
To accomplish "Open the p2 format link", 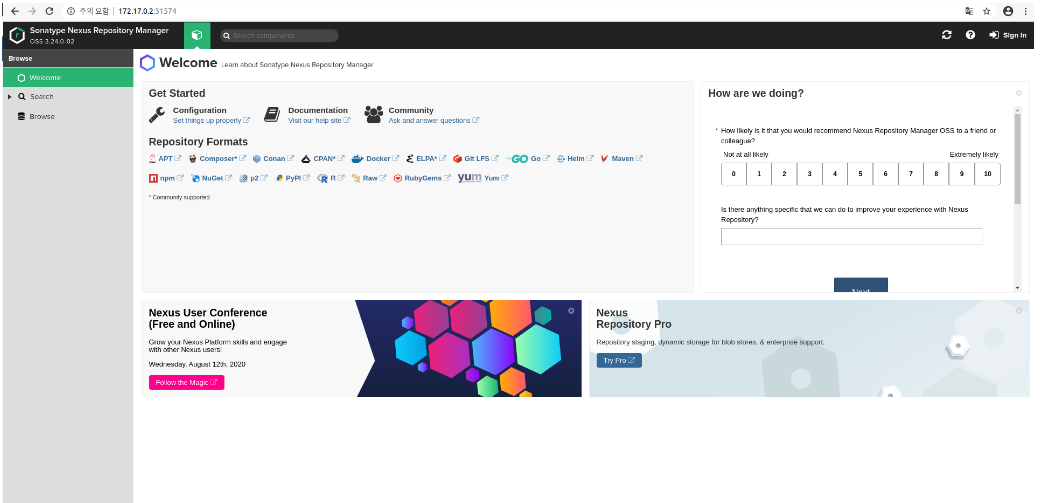I will pos(254,178).
